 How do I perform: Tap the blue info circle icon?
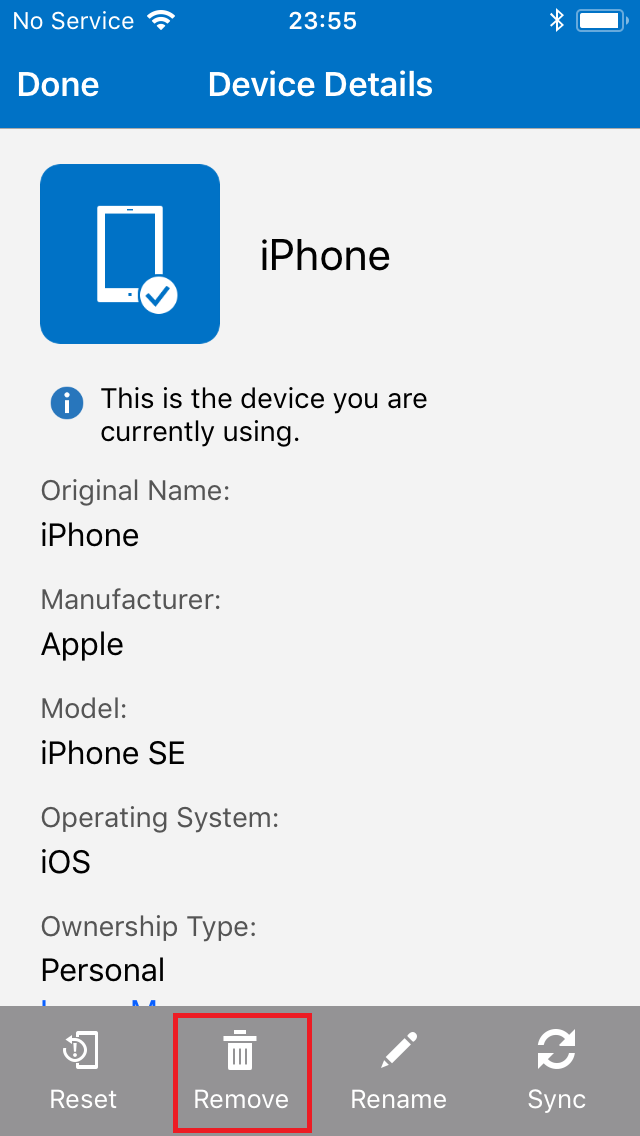[67, 403]
